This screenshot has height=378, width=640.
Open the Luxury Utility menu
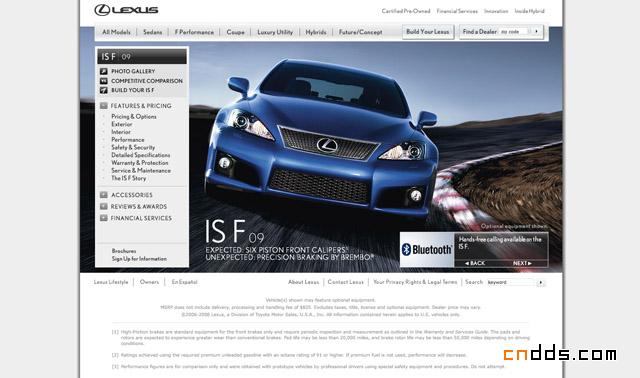pos(275,32)
